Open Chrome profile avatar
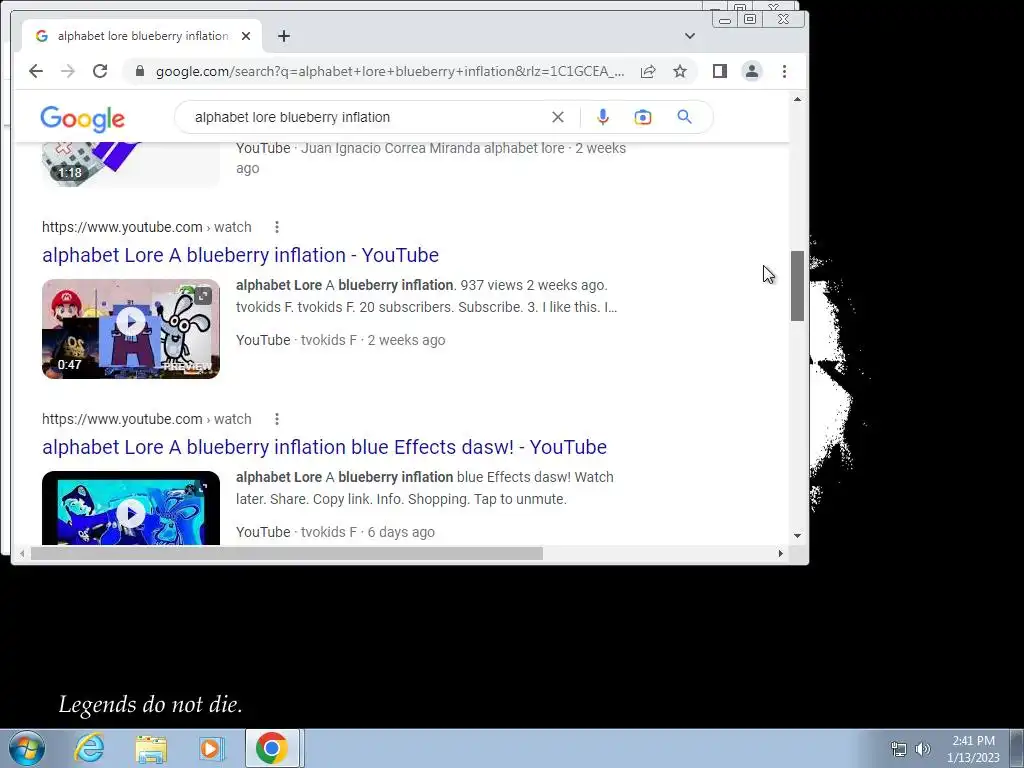 (752, 71)
